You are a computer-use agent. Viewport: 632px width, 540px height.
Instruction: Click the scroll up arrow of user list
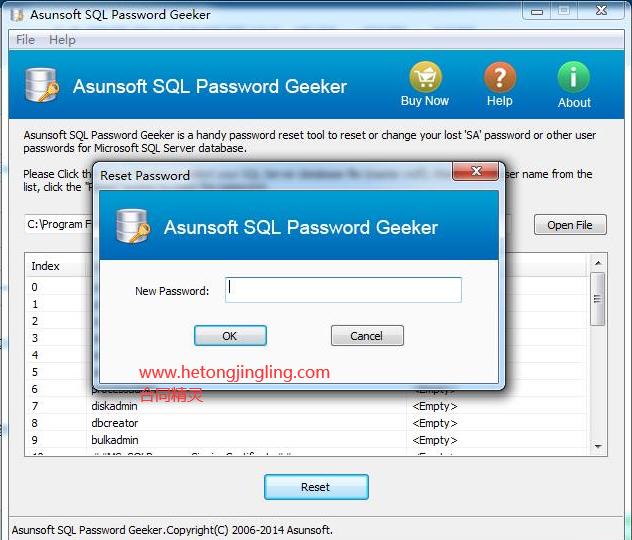coord(598,263)
